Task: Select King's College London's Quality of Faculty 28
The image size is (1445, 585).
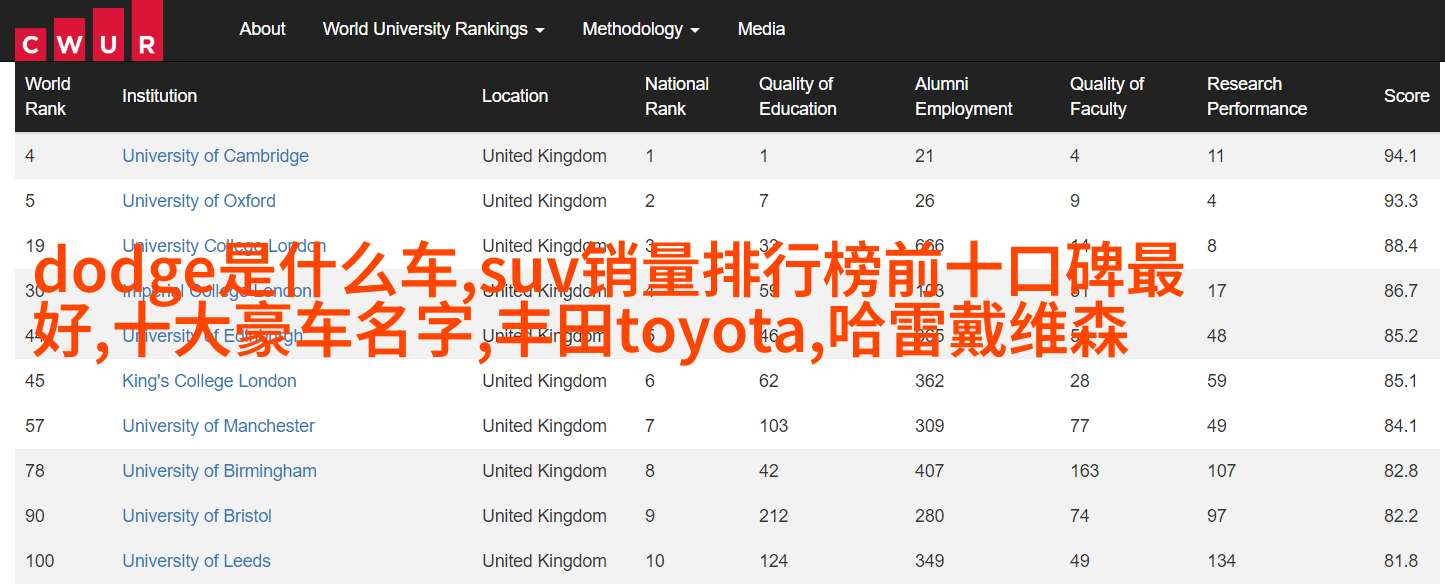Action: click(1080, 381)
